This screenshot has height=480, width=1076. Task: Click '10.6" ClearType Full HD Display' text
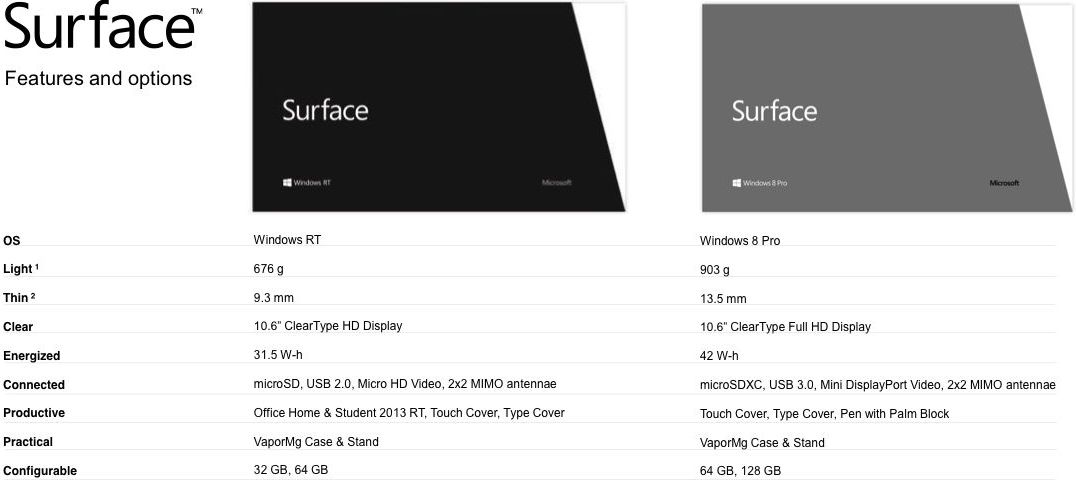785,327
